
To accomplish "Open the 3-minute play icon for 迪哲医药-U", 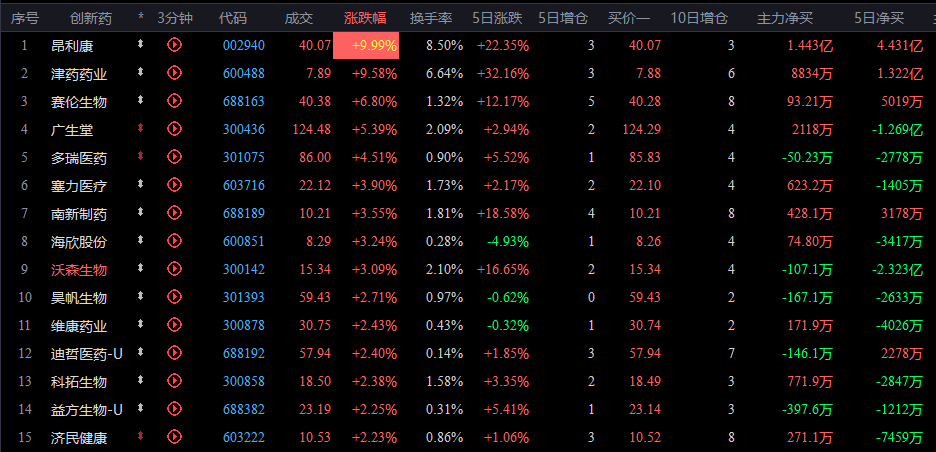I will [x=174, y=352].
